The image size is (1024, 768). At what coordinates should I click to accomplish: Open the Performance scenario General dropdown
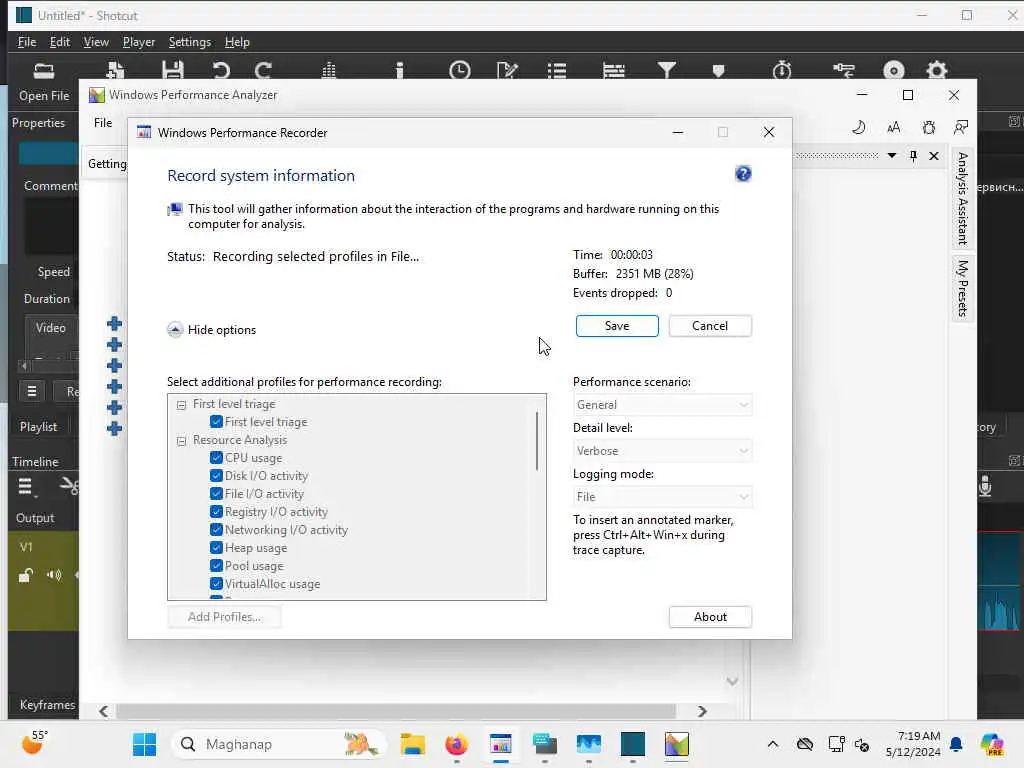coord(662,405)
